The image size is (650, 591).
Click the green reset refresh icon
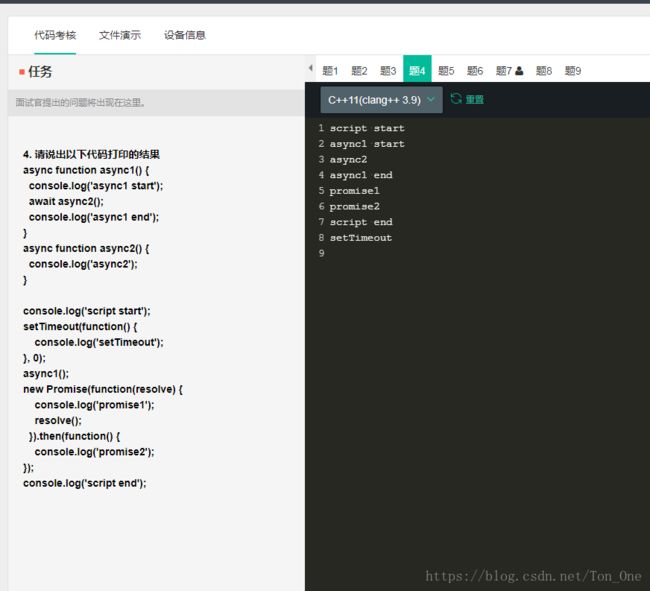pyautogui.click(x=456, y=99)
